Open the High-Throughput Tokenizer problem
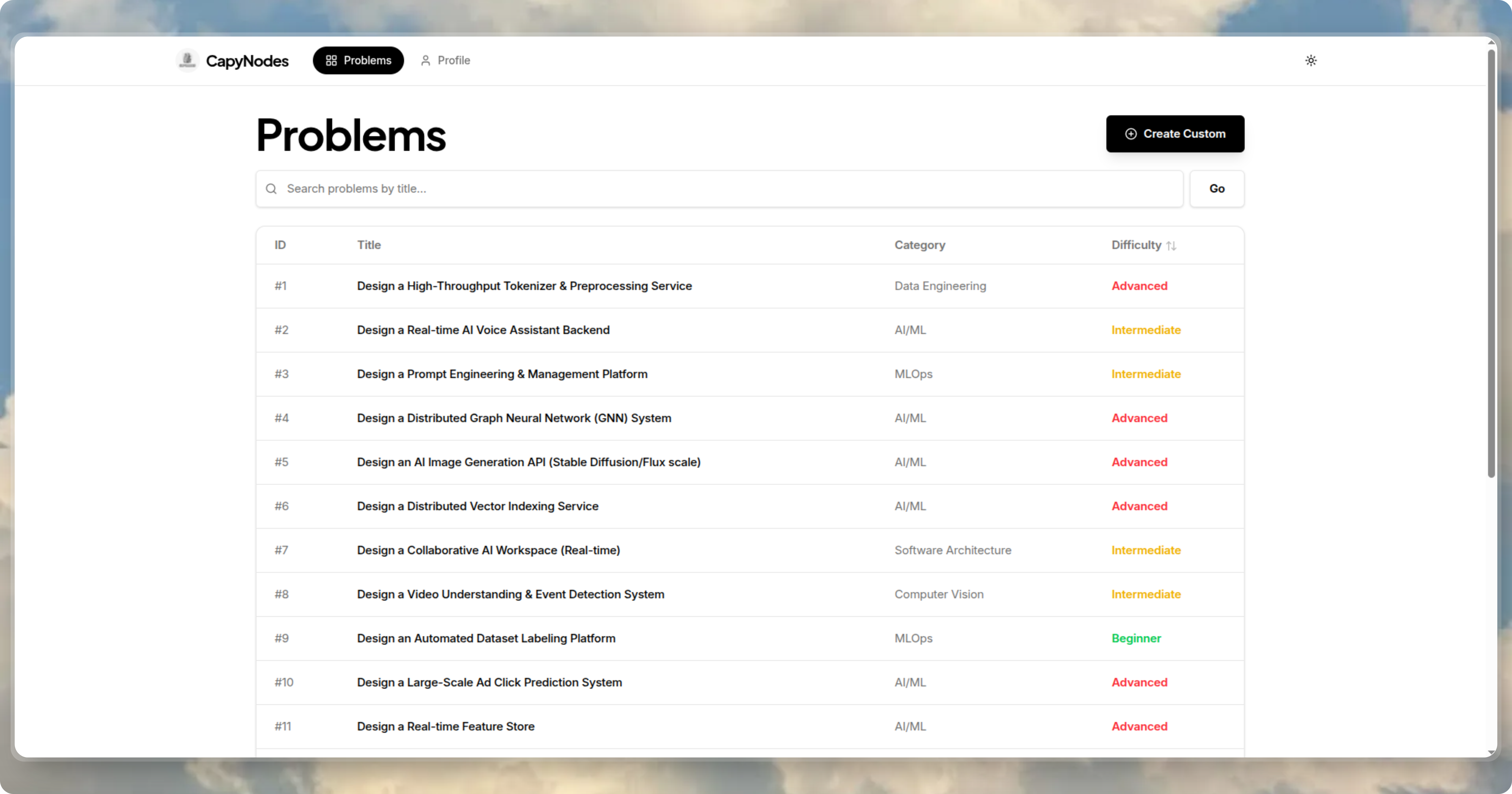This screenshot has height=794, width=1512. tap(524, 286)
